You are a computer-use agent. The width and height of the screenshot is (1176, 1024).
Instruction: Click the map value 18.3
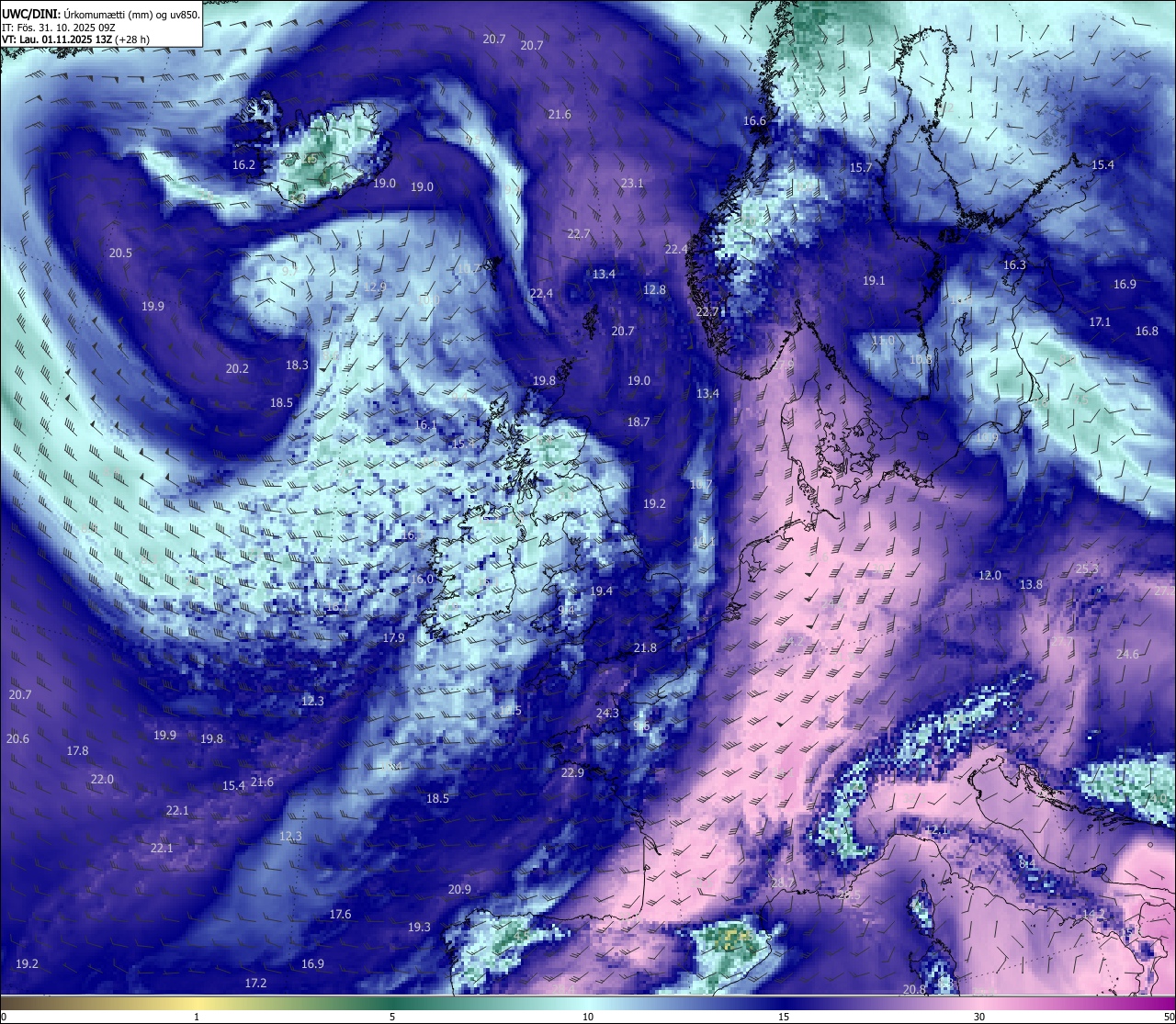297,366
